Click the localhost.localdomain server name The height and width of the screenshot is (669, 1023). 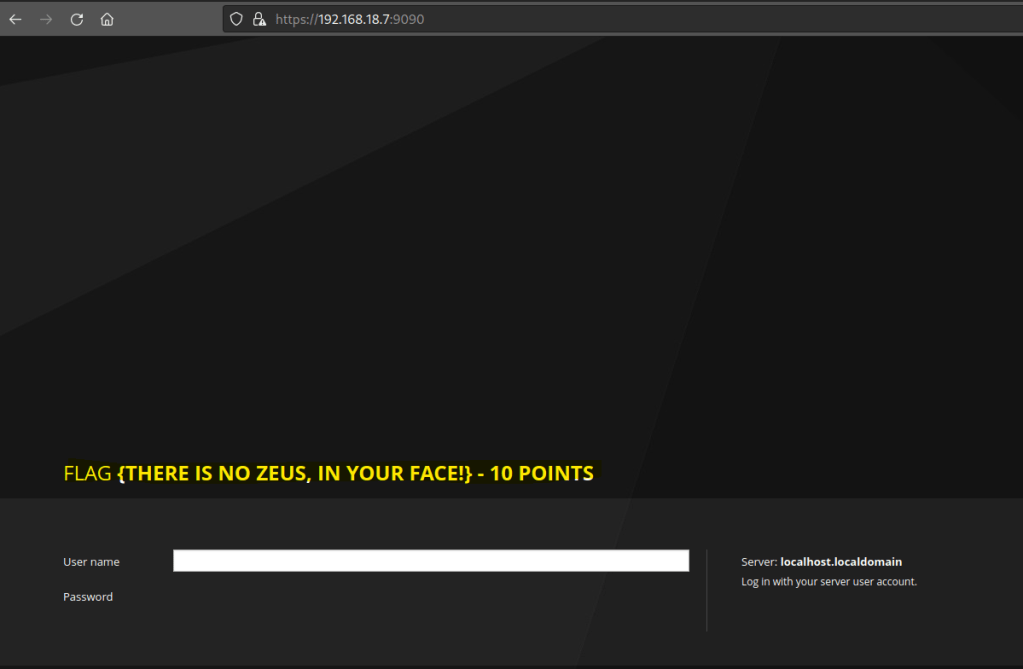[x=841, y=562]
